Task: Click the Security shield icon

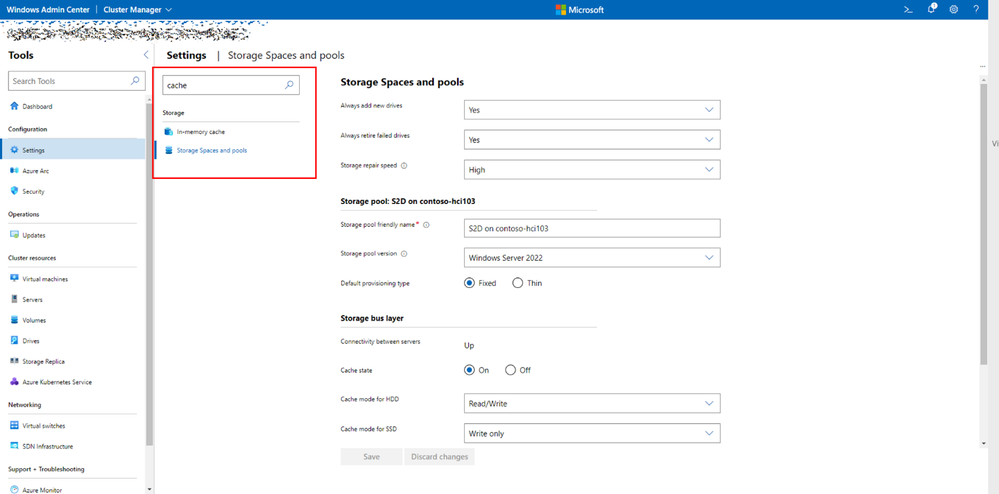Action: point(15,191)
